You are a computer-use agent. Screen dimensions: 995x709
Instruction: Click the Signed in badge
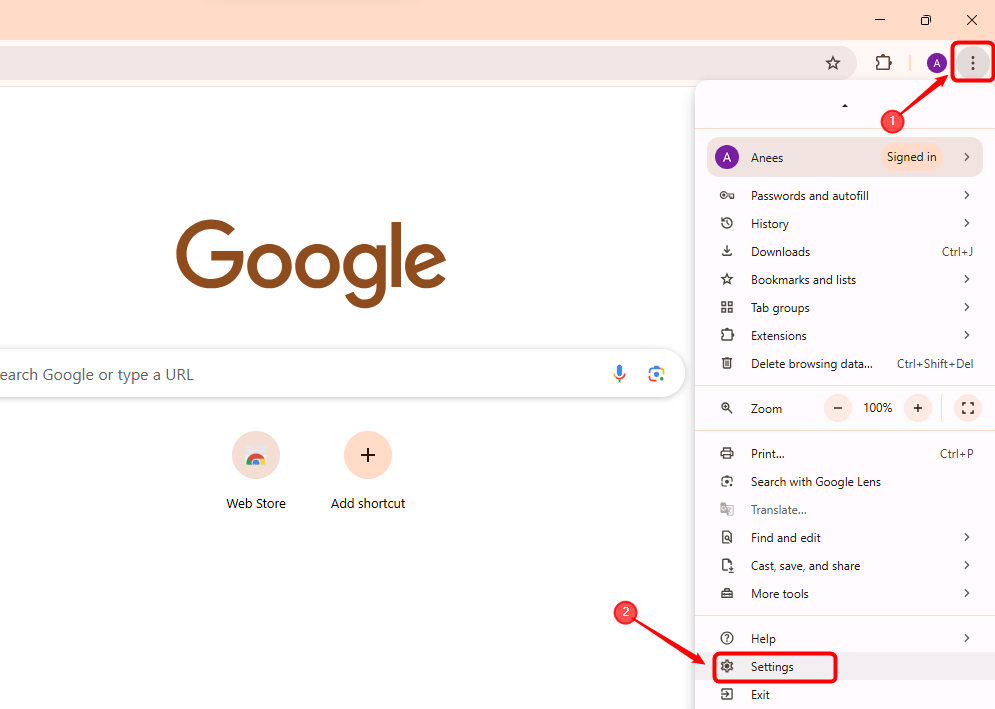point(911,157)
